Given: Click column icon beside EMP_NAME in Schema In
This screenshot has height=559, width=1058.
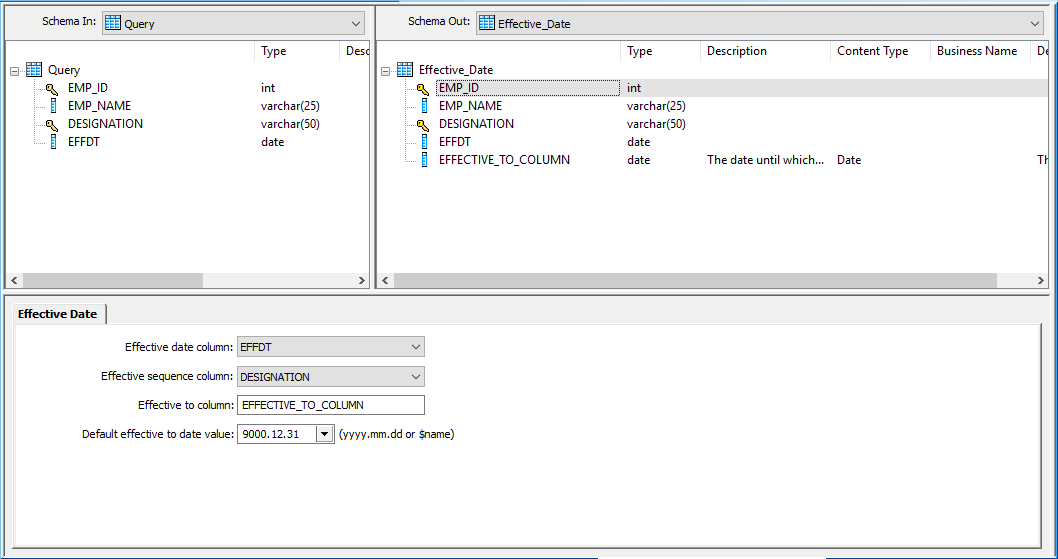Looking at the screenshot, I should 53,106.
